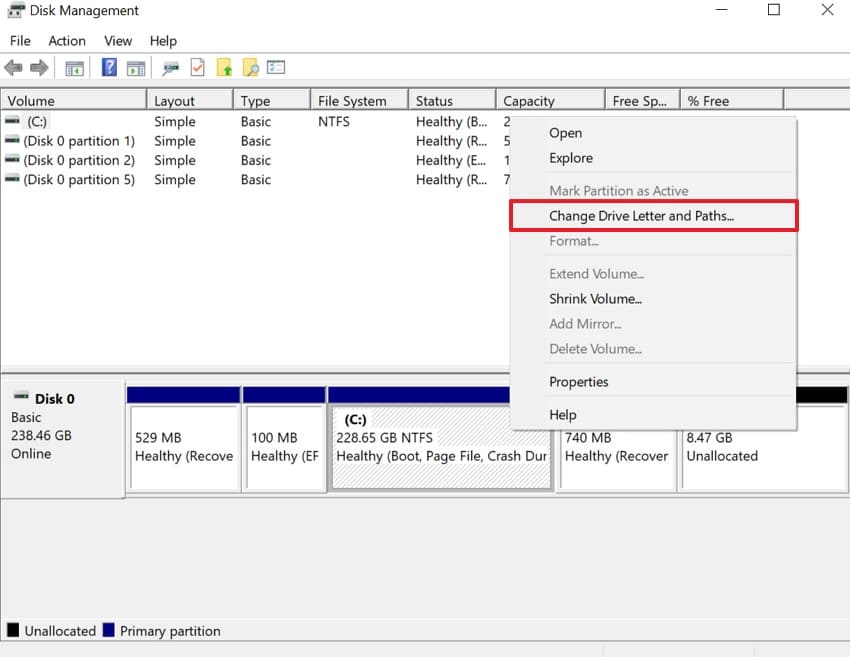Select Shrink Volume from context menu
Screen dimensions: 850x657
(653, 299)
